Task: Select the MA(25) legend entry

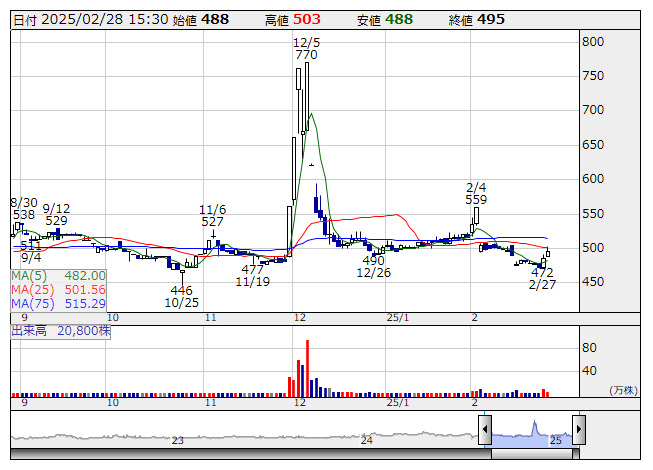Action: (59, 289)
